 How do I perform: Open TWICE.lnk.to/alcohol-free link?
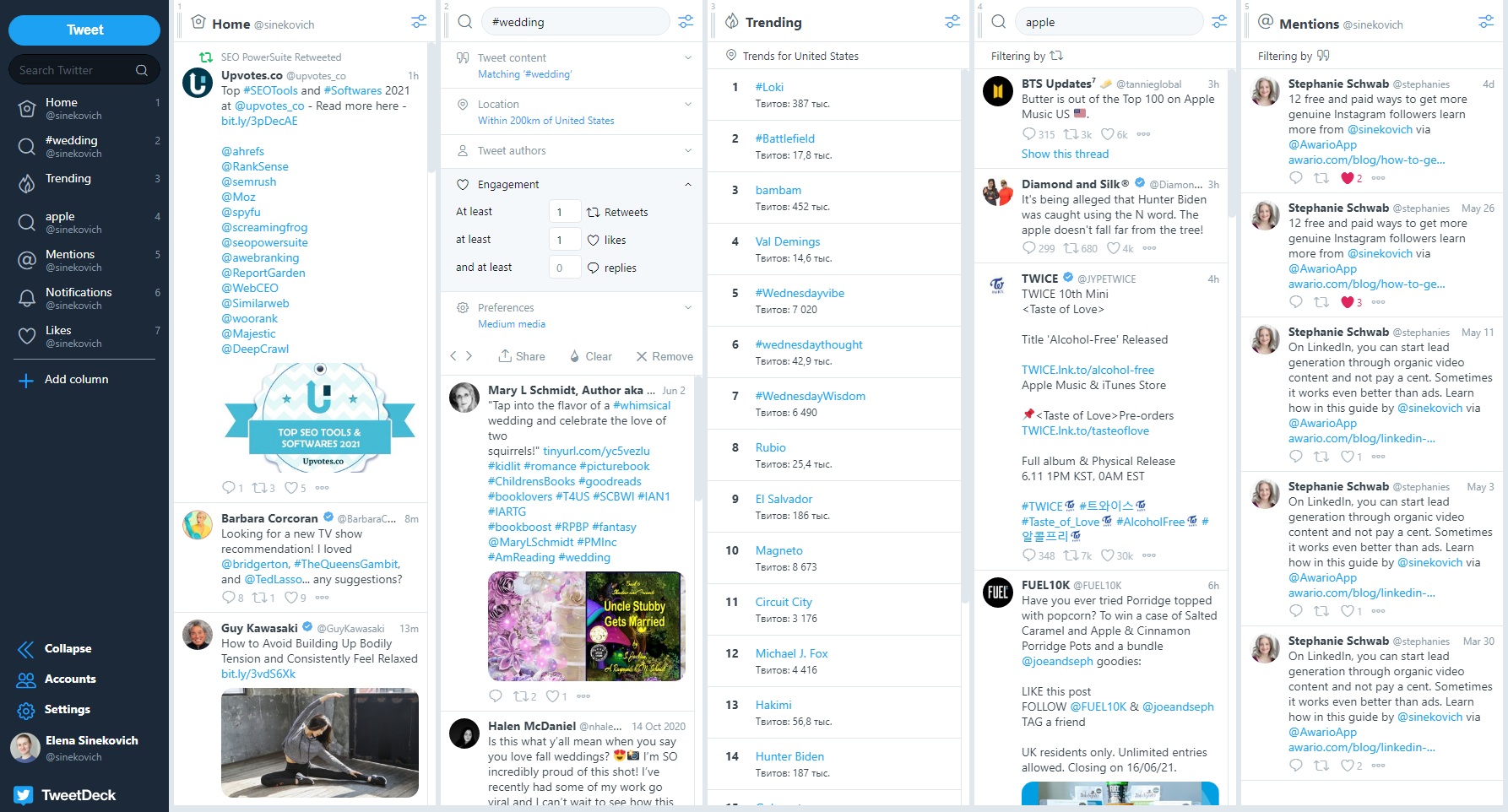click(1088, 370)
